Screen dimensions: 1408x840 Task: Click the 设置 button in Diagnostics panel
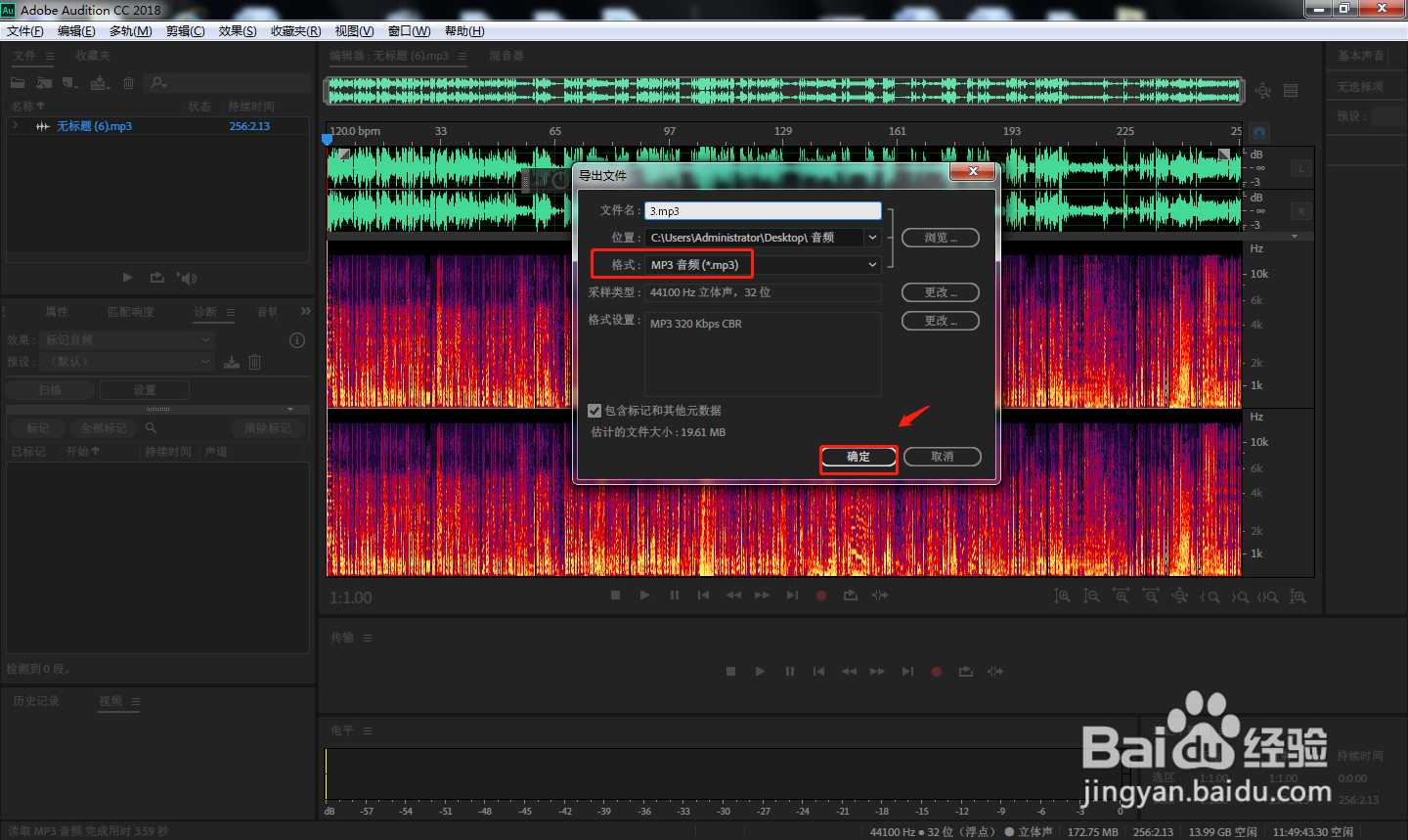pos(145,390)
